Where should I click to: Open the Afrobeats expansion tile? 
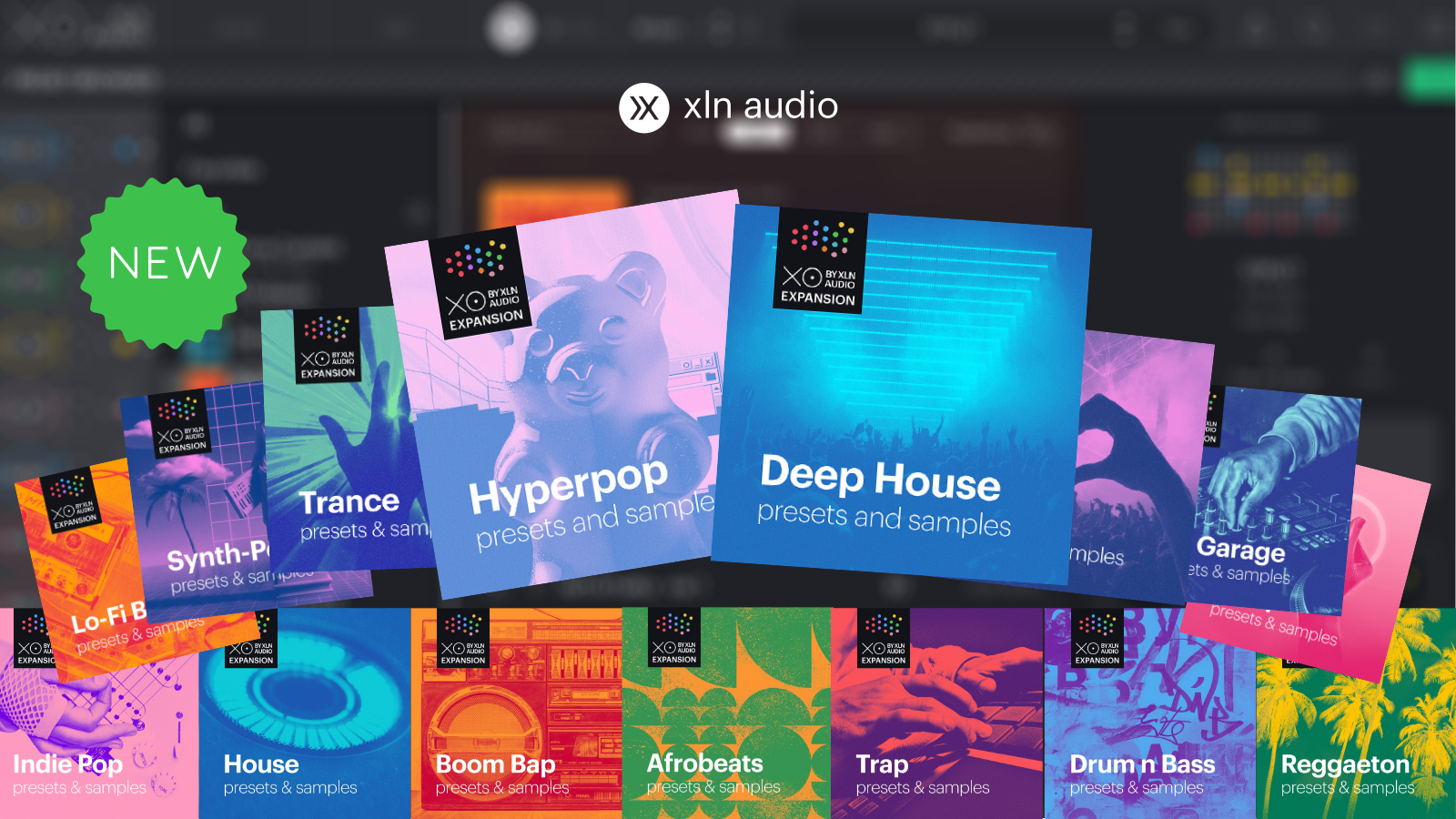click(727, 714)
